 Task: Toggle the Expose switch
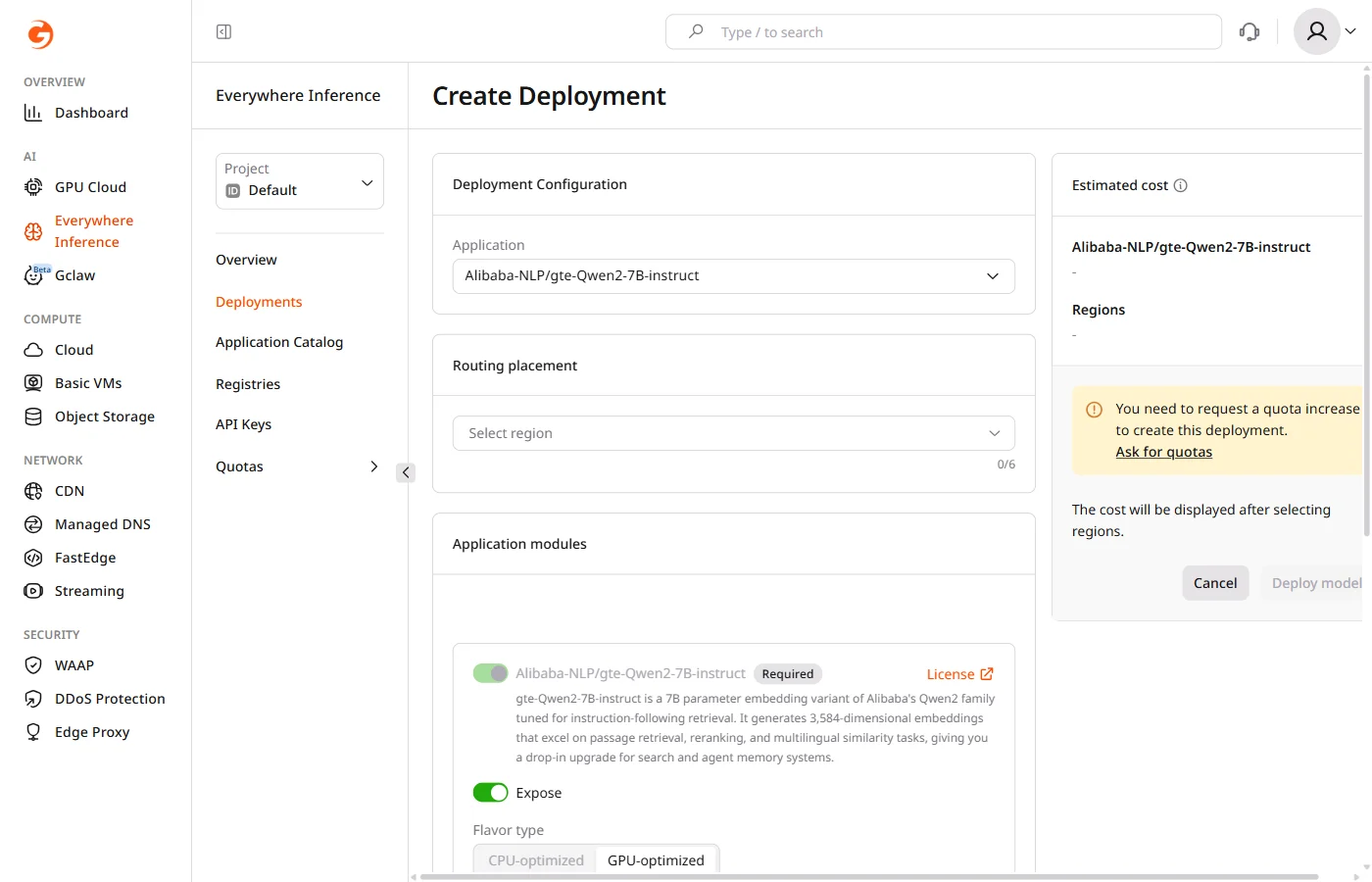click(x=491, y=793)
